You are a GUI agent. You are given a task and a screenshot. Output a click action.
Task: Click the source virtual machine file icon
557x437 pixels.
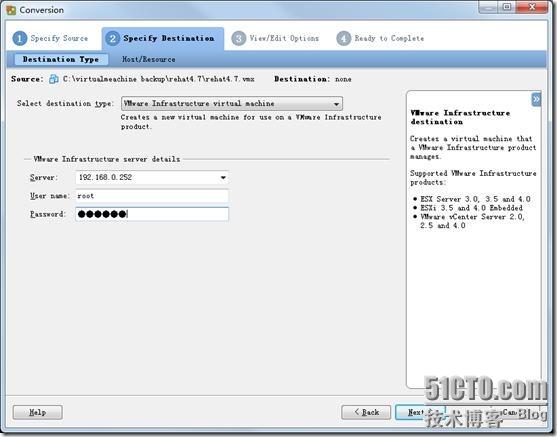[54, 79]
